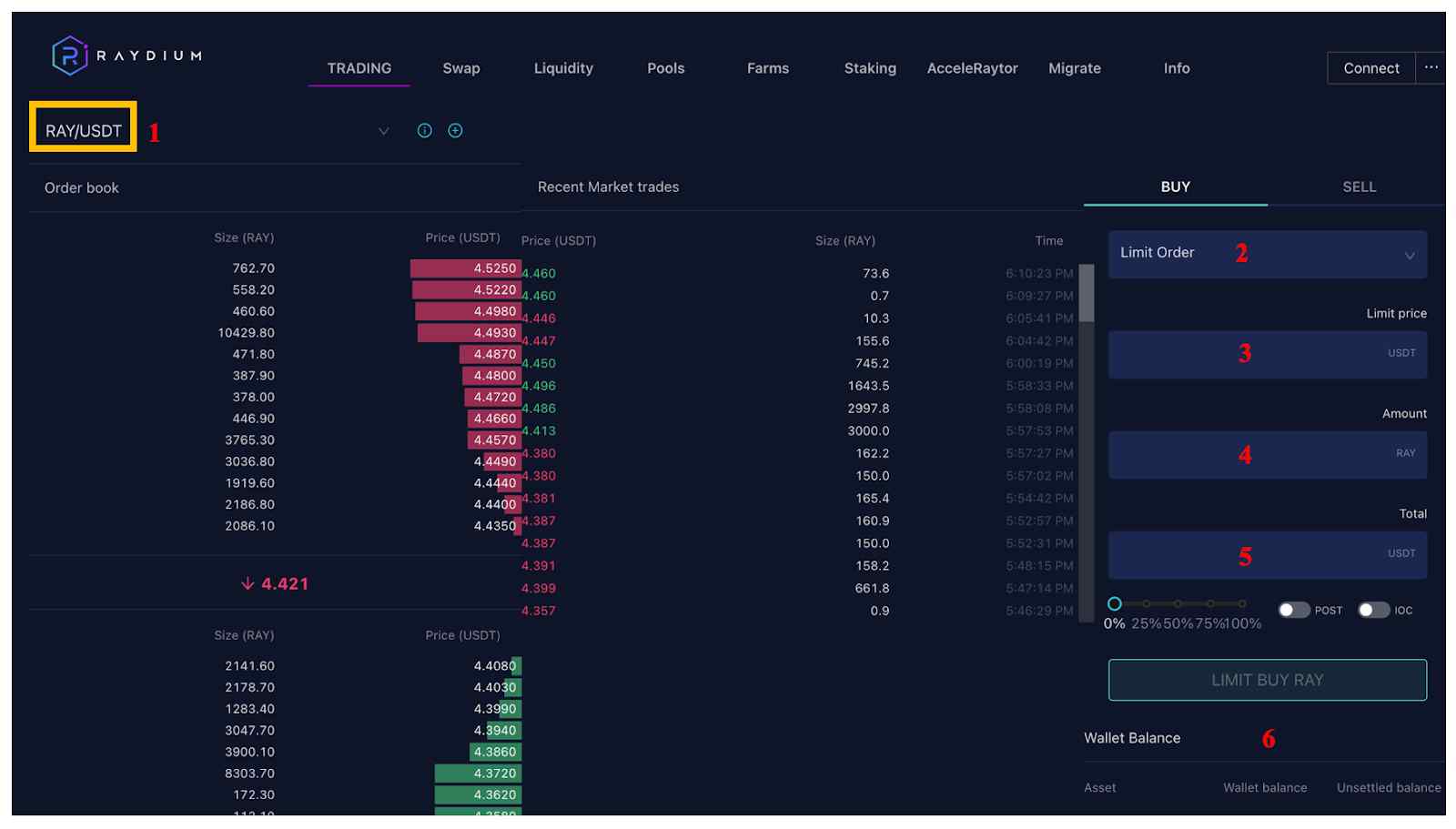Screen dimensions: 1456x829
Task: Click the Recent Market trades scrollbar
Action: tap(1086, 293)
